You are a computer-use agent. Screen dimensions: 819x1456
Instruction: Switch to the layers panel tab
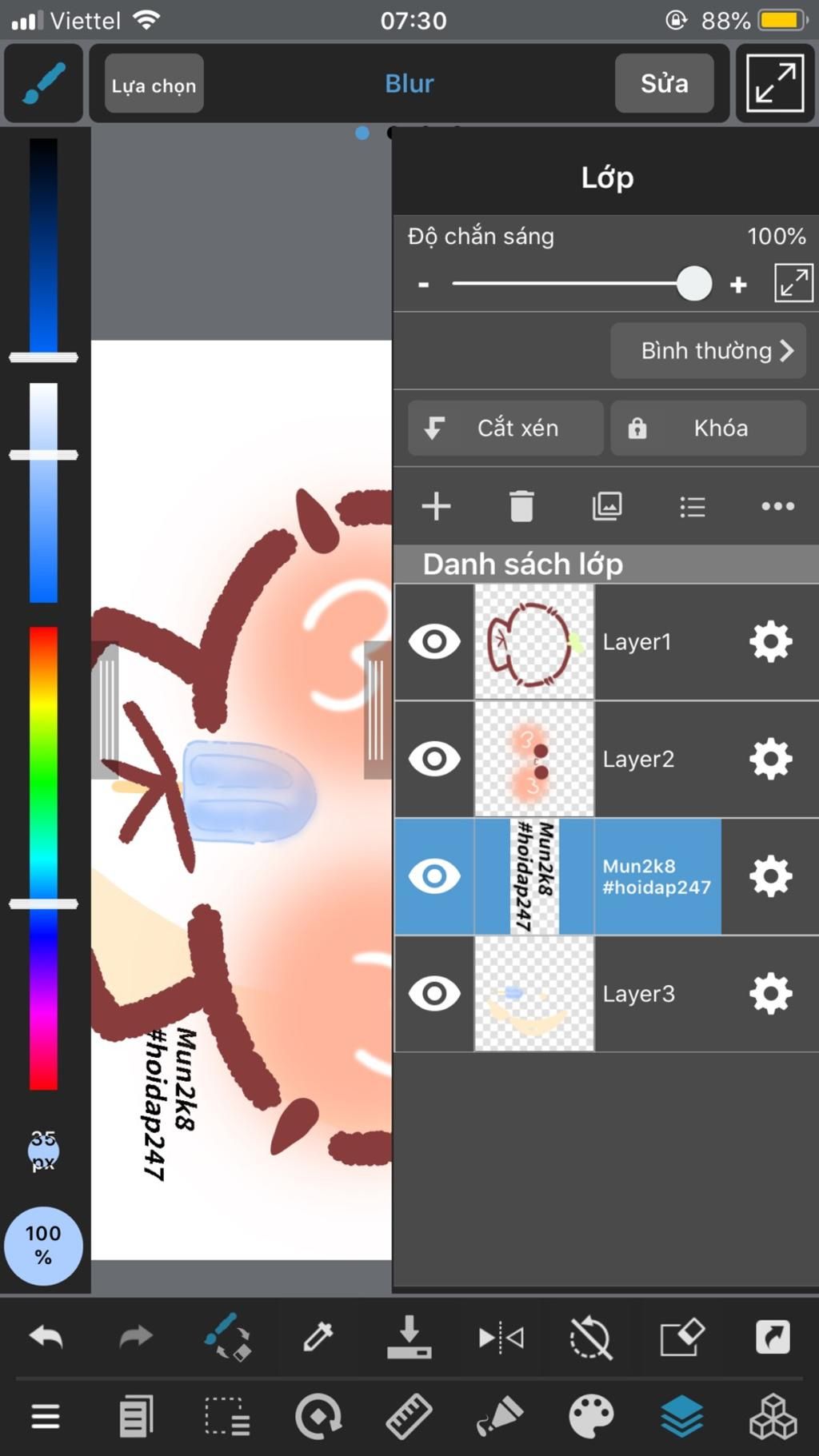(682, 1418)
